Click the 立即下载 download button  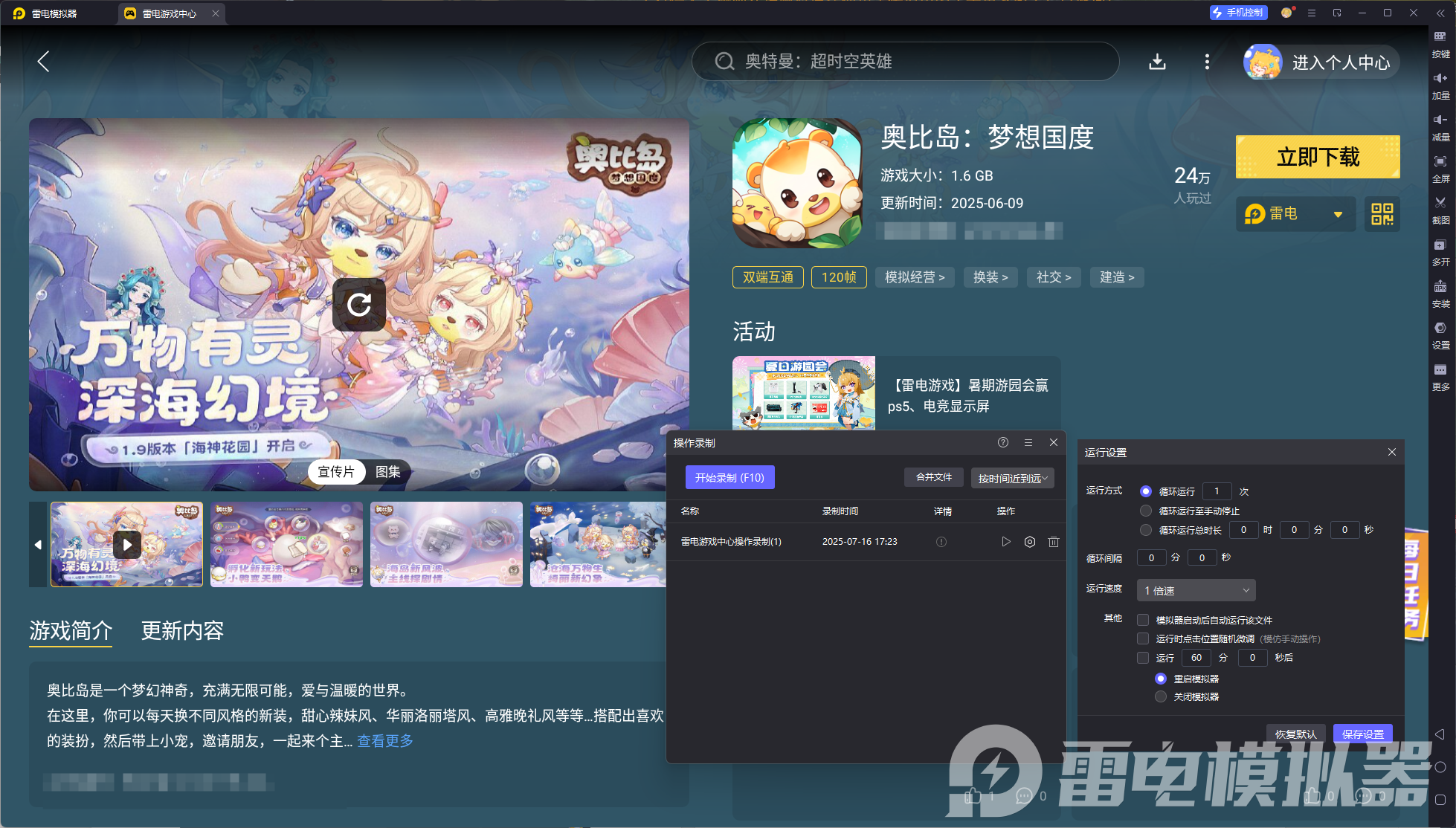(x=1317, y=157)
